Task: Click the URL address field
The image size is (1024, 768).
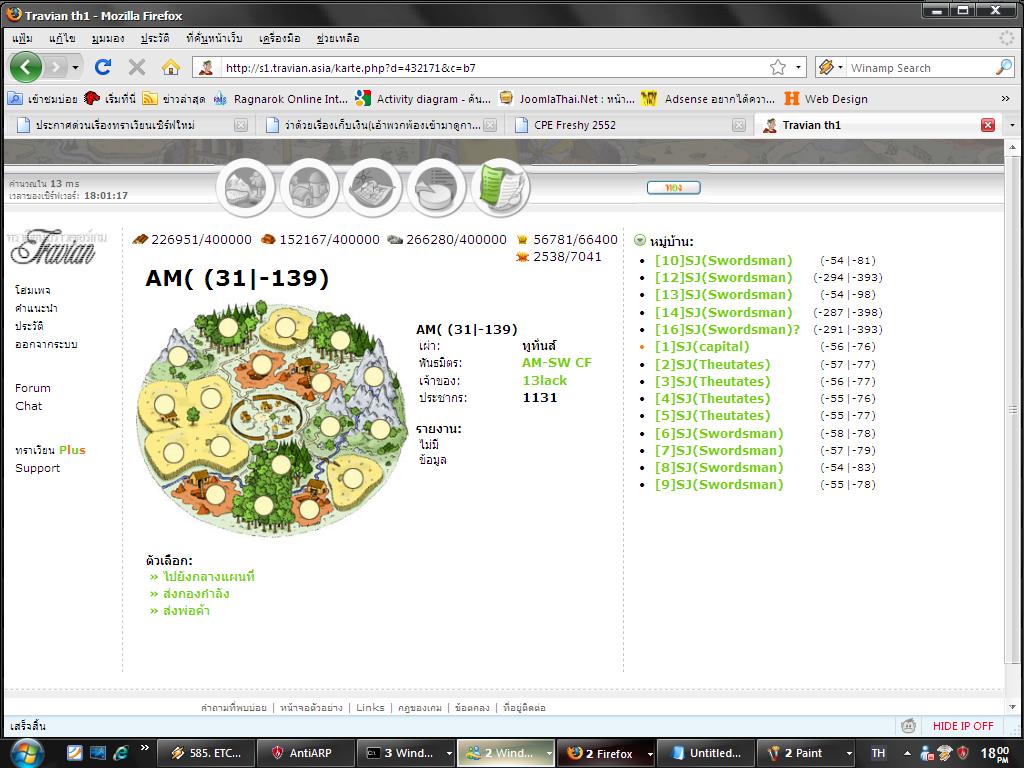Action: (x=493, y=67)
